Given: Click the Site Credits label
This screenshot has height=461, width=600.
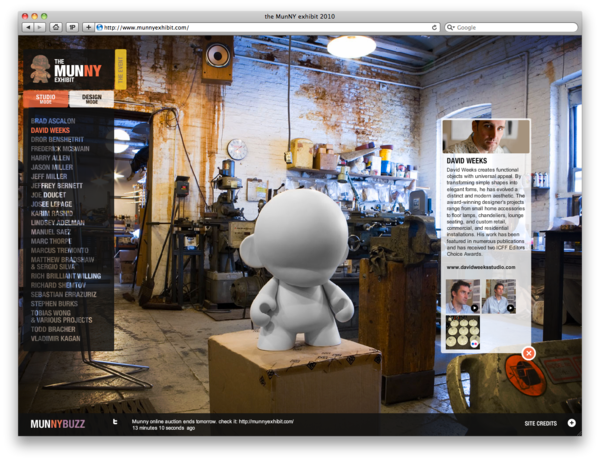Looking at the screenshot, I should [x=541, y=423].
